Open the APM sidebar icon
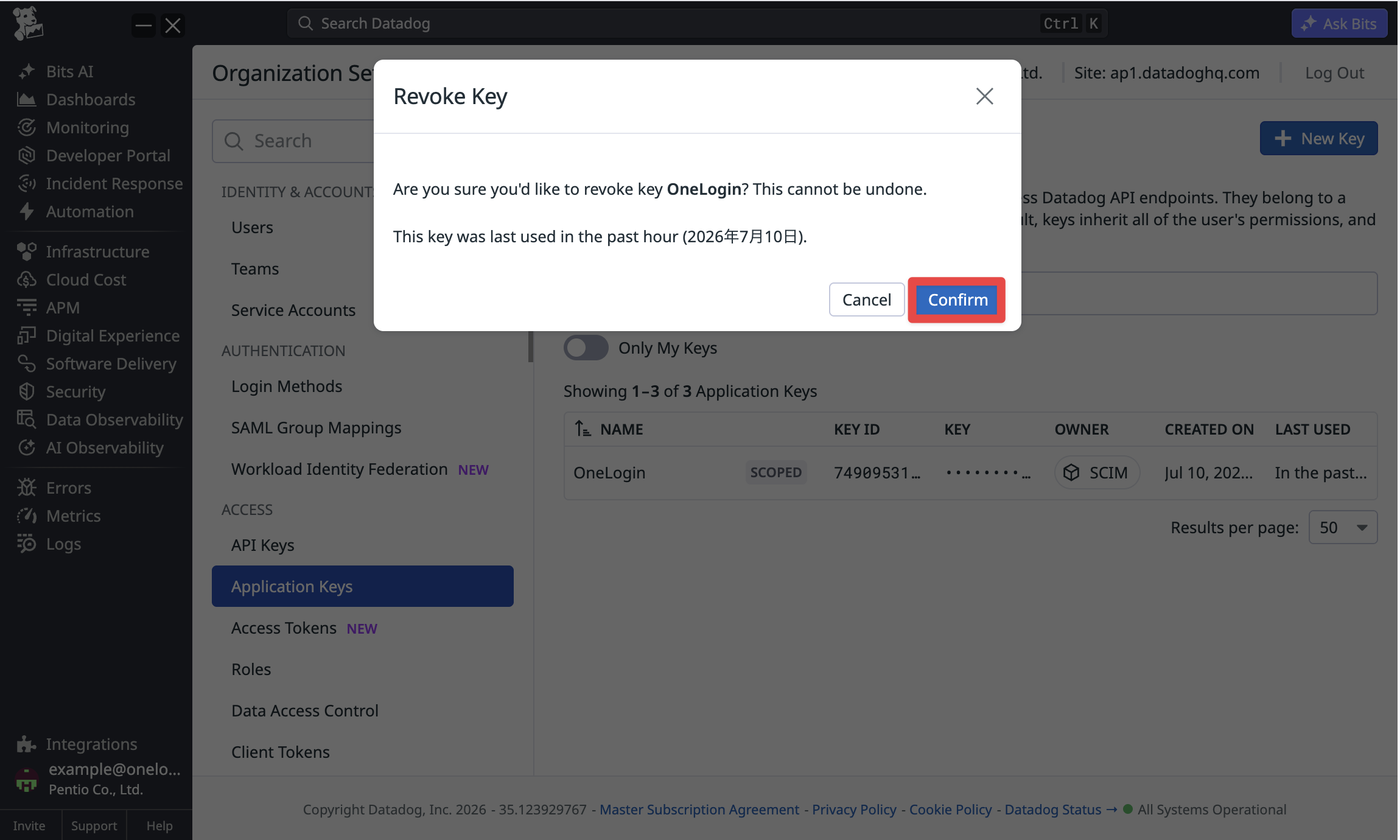Screen dimensions: 1400x840 pyautogui.click(x=26, y=307)
